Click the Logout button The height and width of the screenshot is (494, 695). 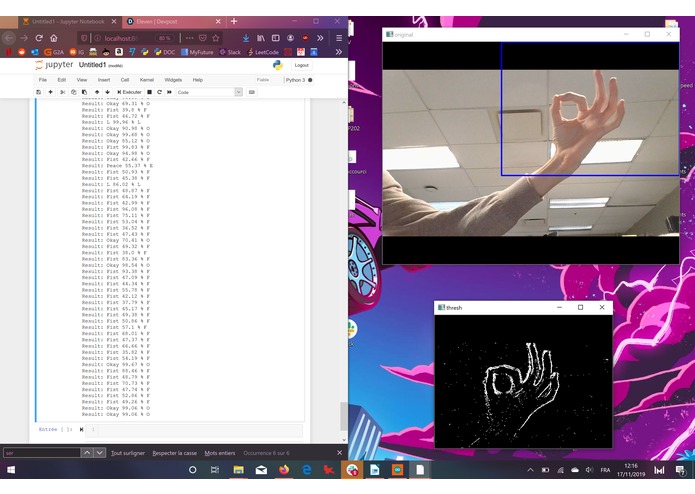(301, 65)
